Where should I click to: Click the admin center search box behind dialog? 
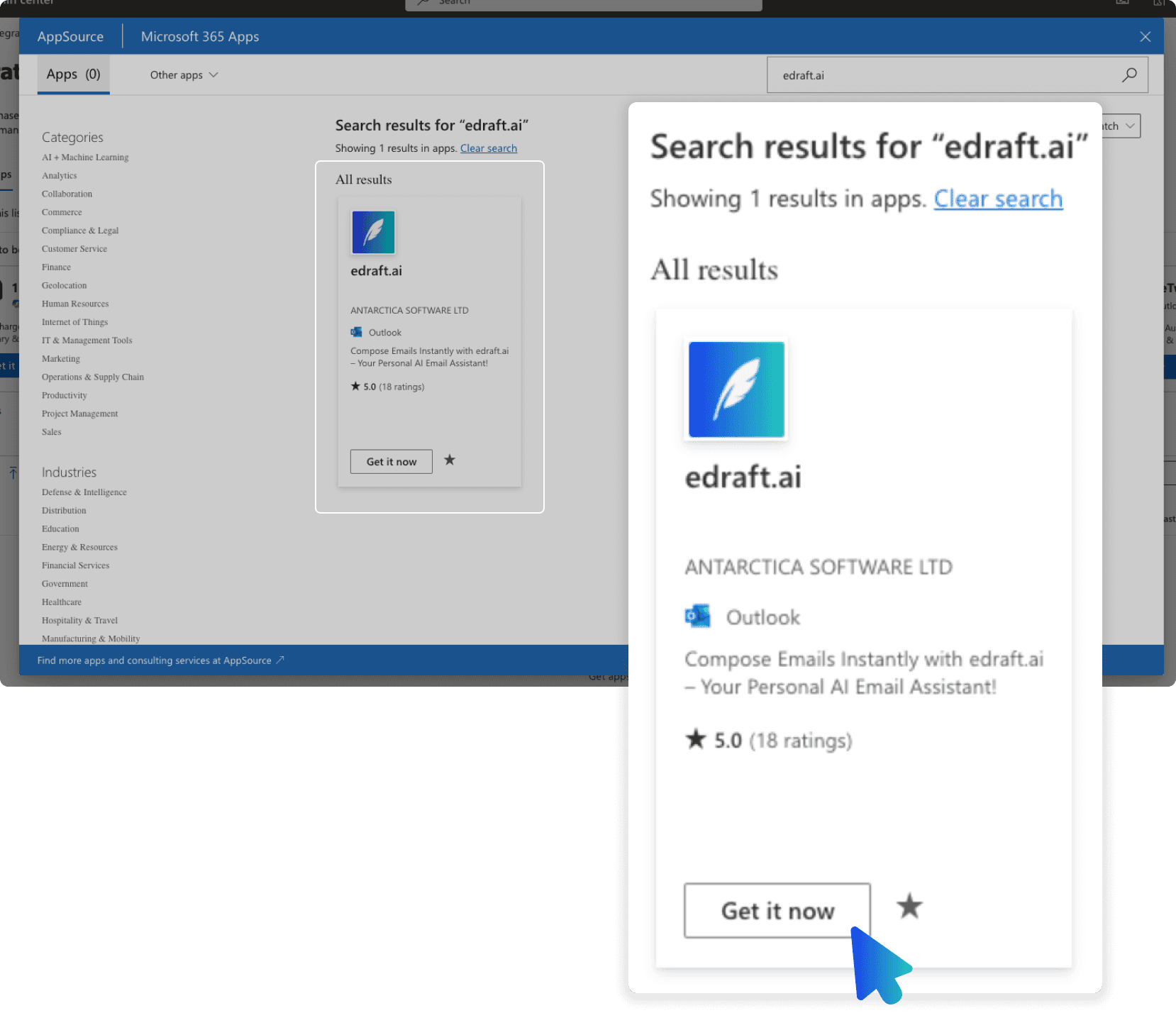pyautogui.click(x=584, y=4)
